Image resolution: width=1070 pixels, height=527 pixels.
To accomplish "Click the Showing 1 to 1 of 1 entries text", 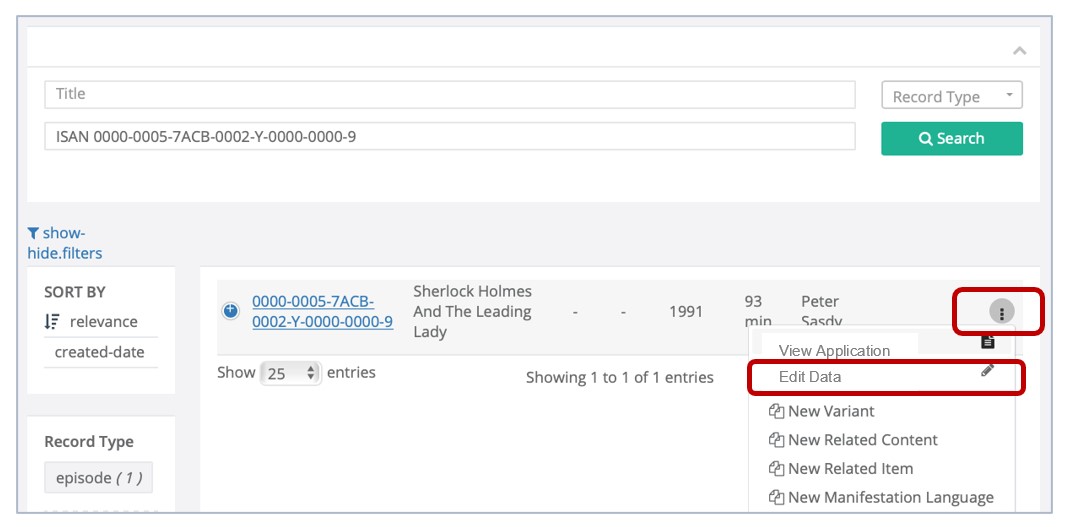I will pos(620,378).
